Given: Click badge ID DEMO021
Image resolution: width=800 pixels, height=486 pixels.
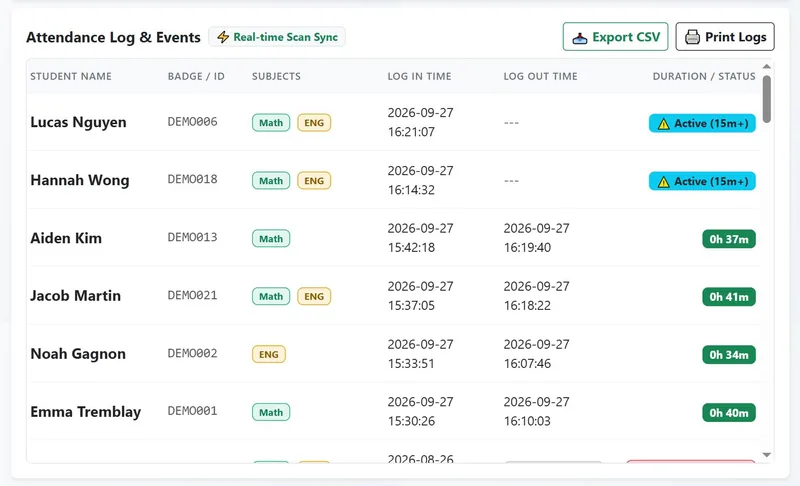Looking at the screenshot, I should pyautogui.click(x=193, y=295).
